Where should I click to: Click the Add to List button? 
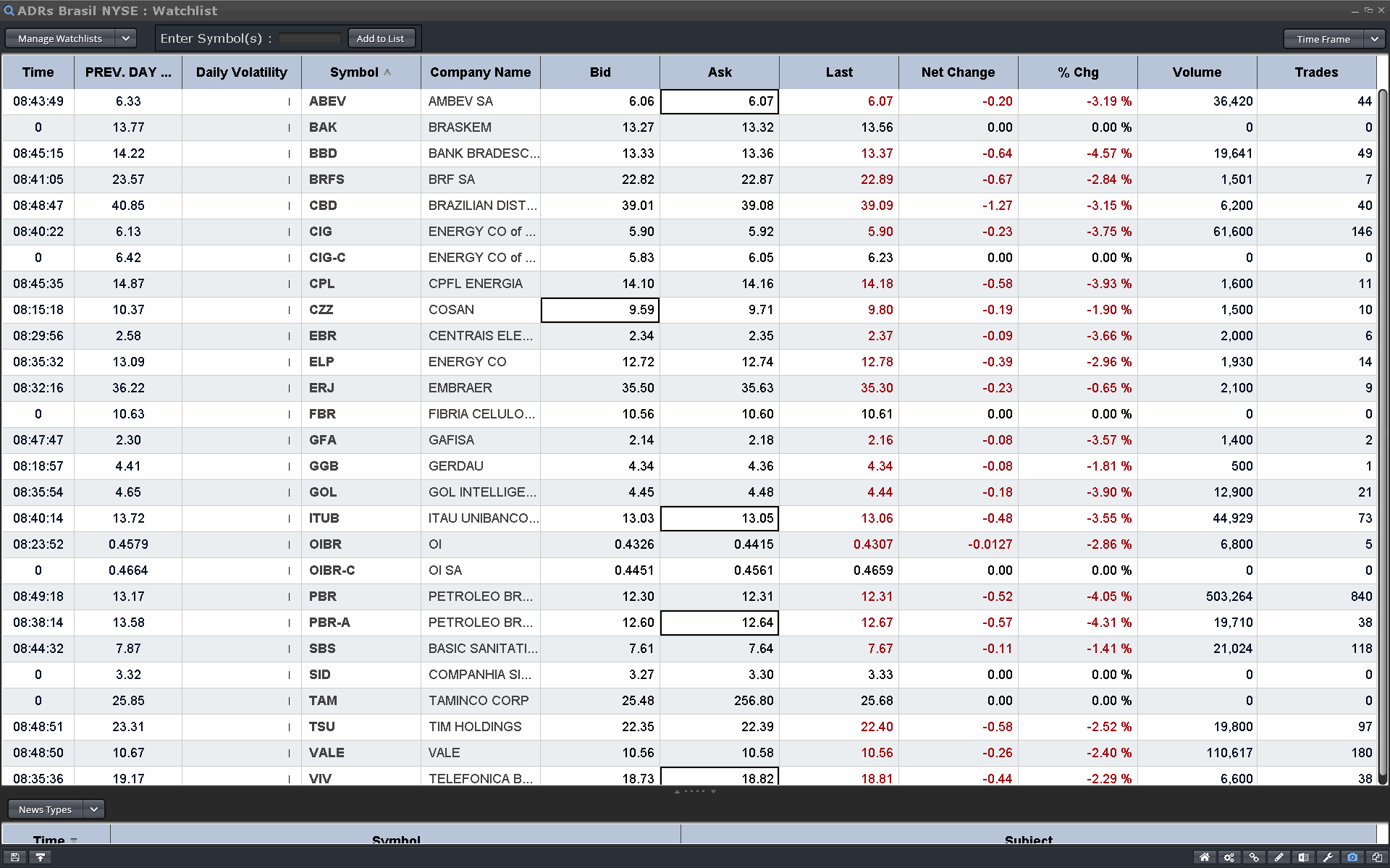coord(381,38)
